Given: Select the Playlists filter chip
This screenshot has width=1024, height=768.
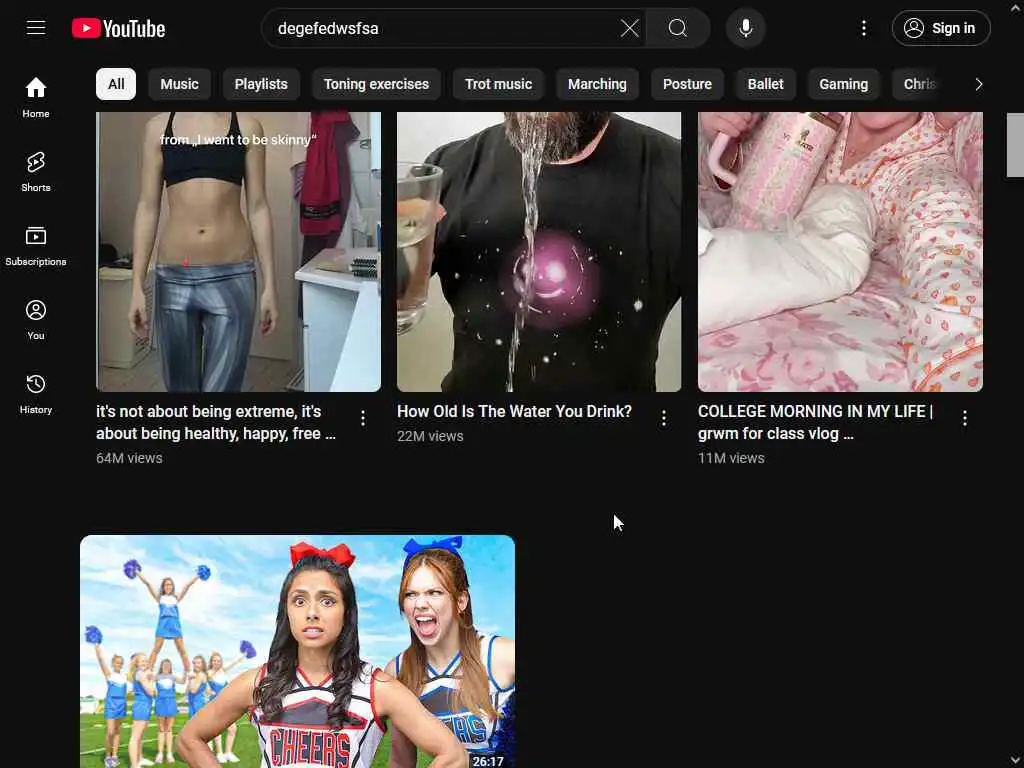Looking at the screenshot, I should pyautogui.click(x=261, y=84).
